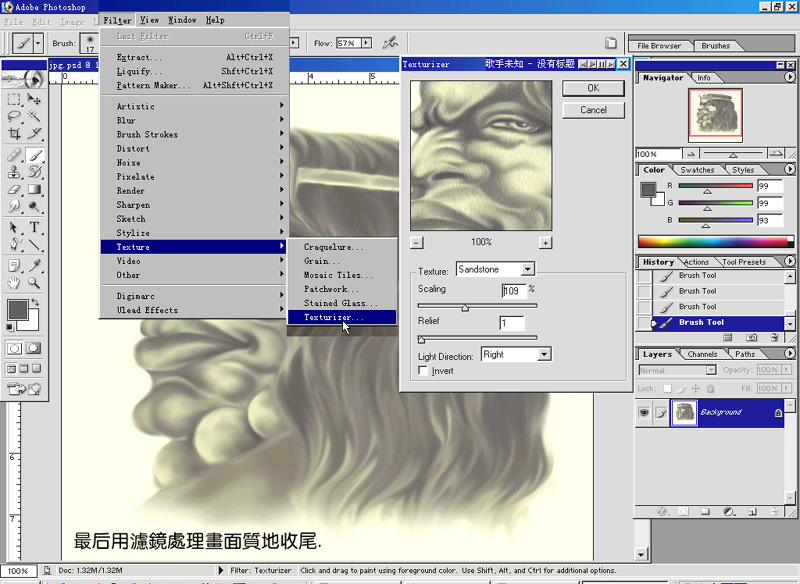This screenshot has width=800, height=584.
Task: Select the Dodge tool
Action: coord(34,207)
